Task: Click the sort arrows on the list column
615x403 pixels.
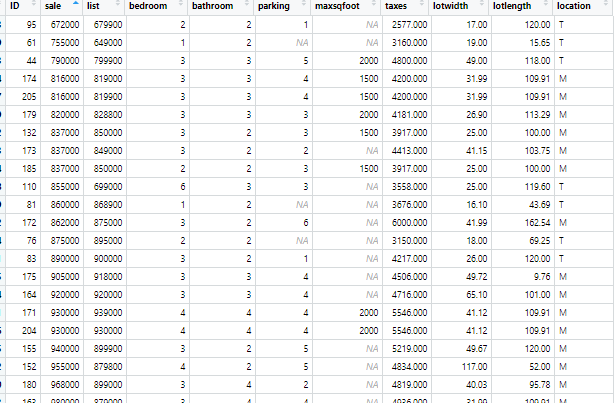Action: [118, 4]
